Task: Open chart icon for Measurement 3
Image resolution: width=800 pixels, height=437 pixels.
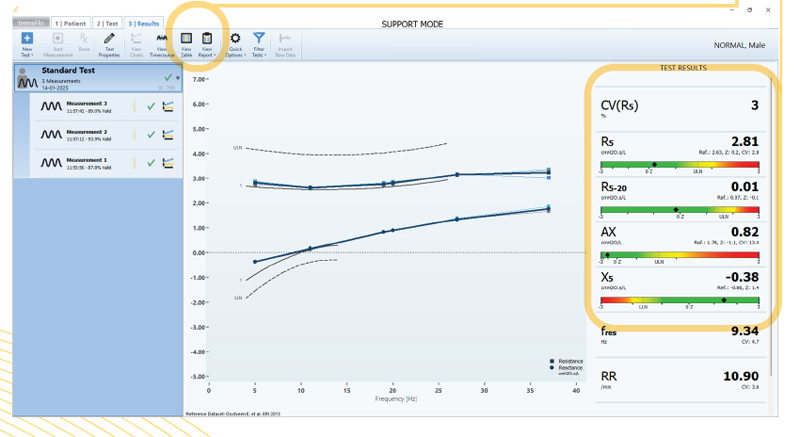Action: pyautogui.click(x=168, y=106)
